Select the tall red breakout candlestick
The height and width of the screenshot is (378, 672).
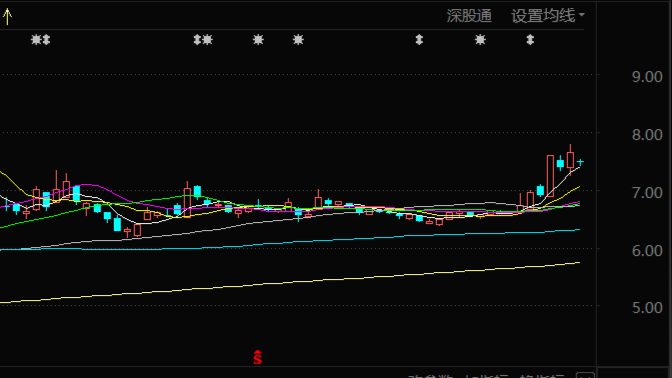550,176
